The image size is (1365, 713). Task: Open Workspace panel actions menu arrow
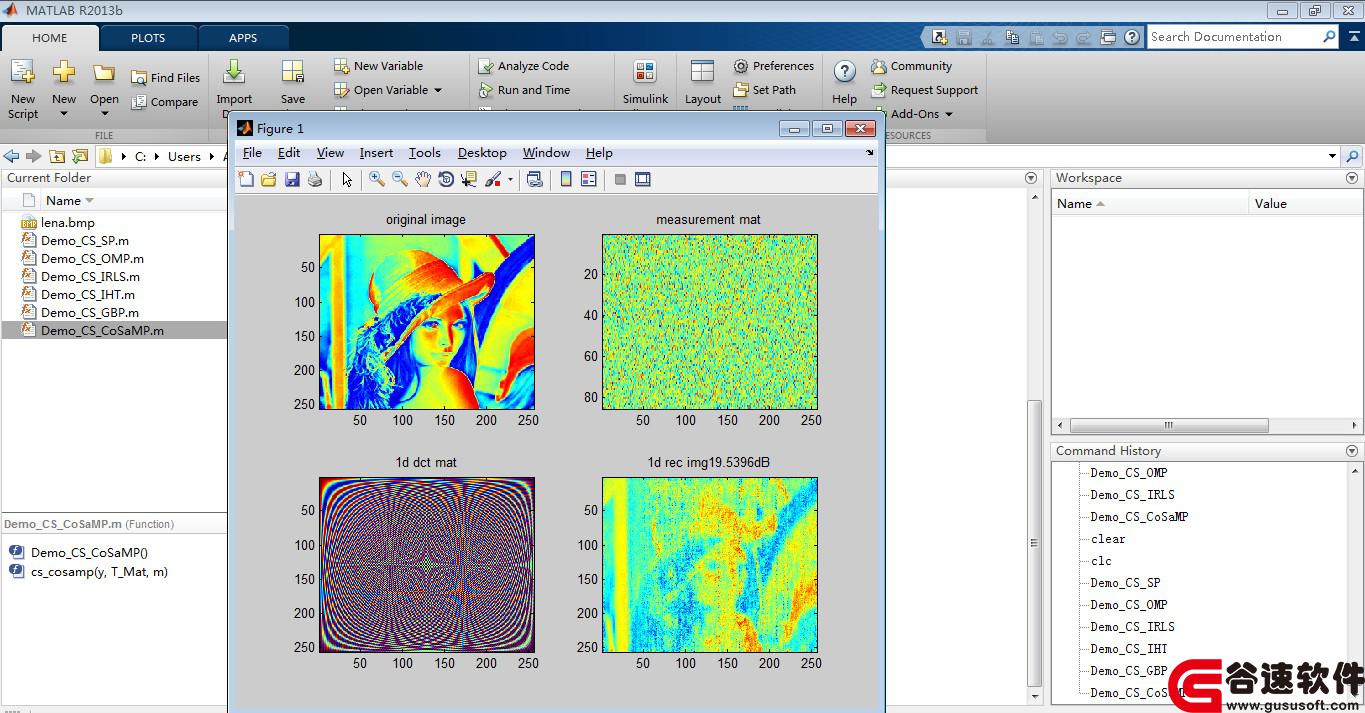(1352, 178)
